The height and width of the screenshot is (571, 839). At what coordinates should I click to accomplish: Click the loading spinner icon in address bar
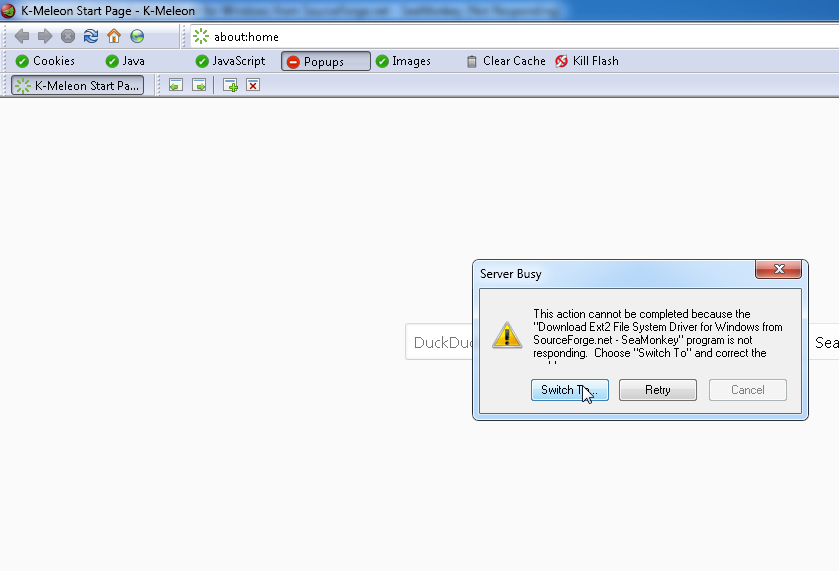tap(201, 36)
